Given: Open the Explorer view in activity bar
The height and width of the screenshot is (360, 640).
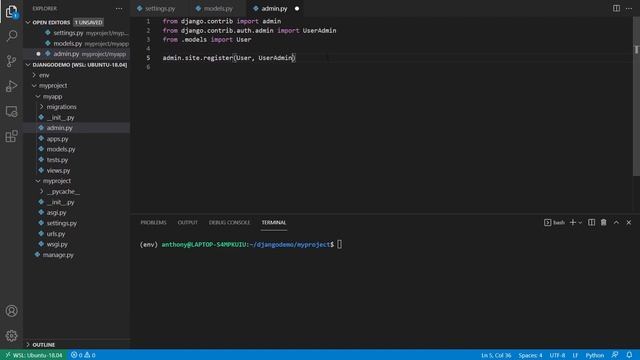Looking at the screenshot, I should [x=11, y=11].
